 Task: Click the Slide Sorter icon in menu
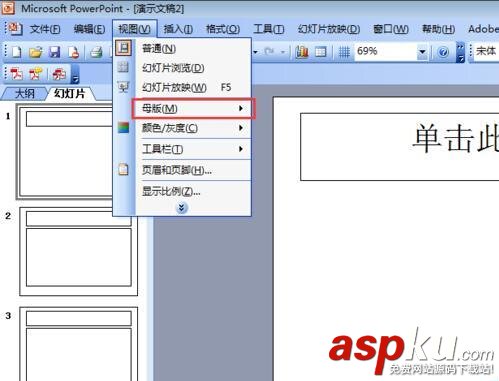point(123,67)
